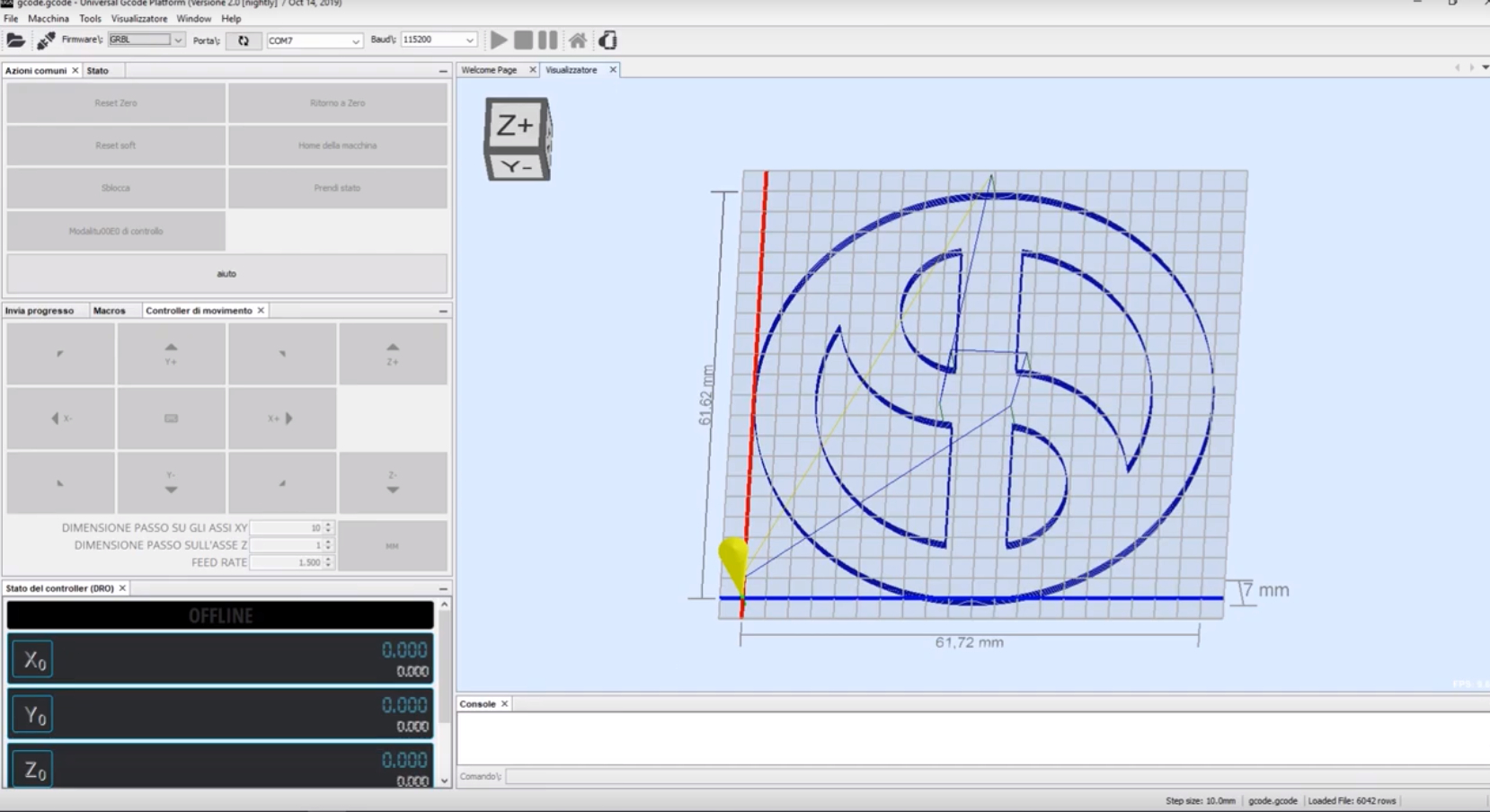The image size is (1490, 812).
Task: Open the Tools menu
Action: coord(90,18)
